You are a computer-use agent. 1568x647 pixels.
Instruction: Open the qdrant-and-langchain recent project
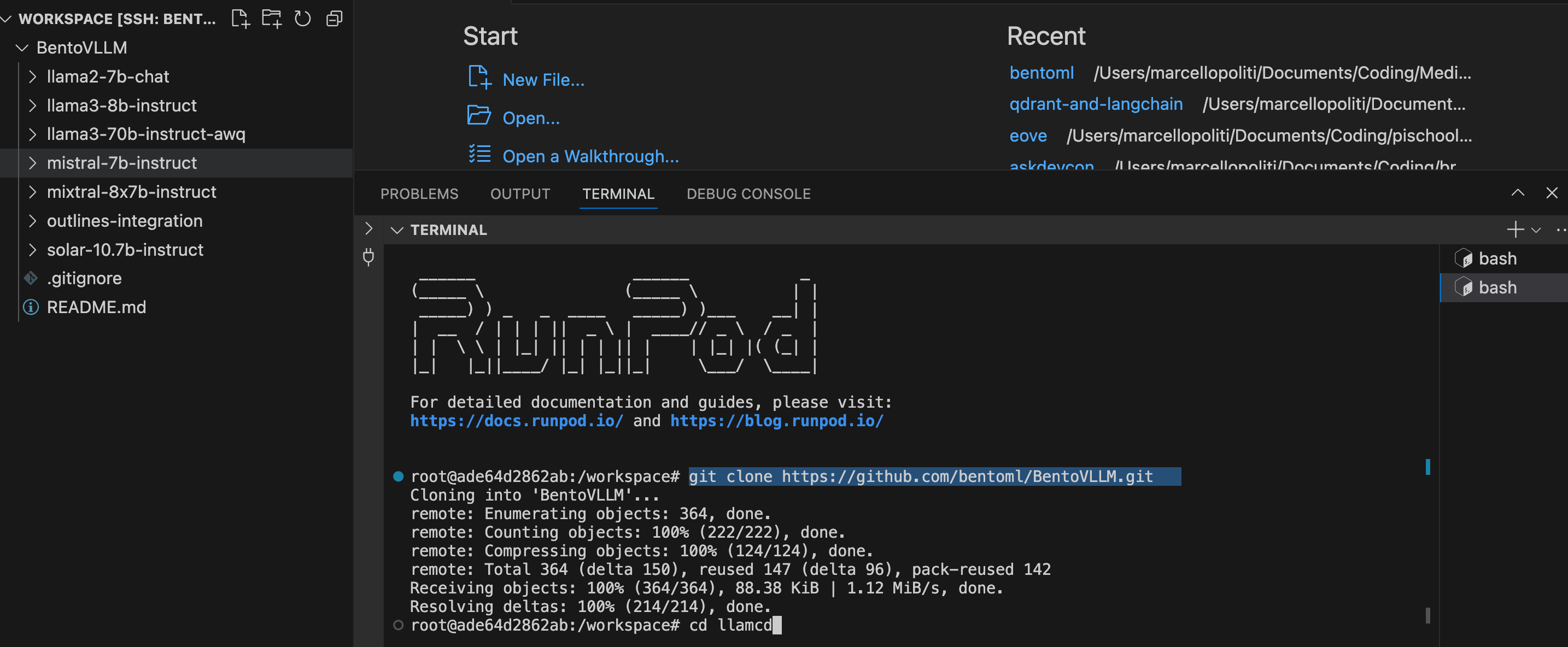coord(1095,104)
